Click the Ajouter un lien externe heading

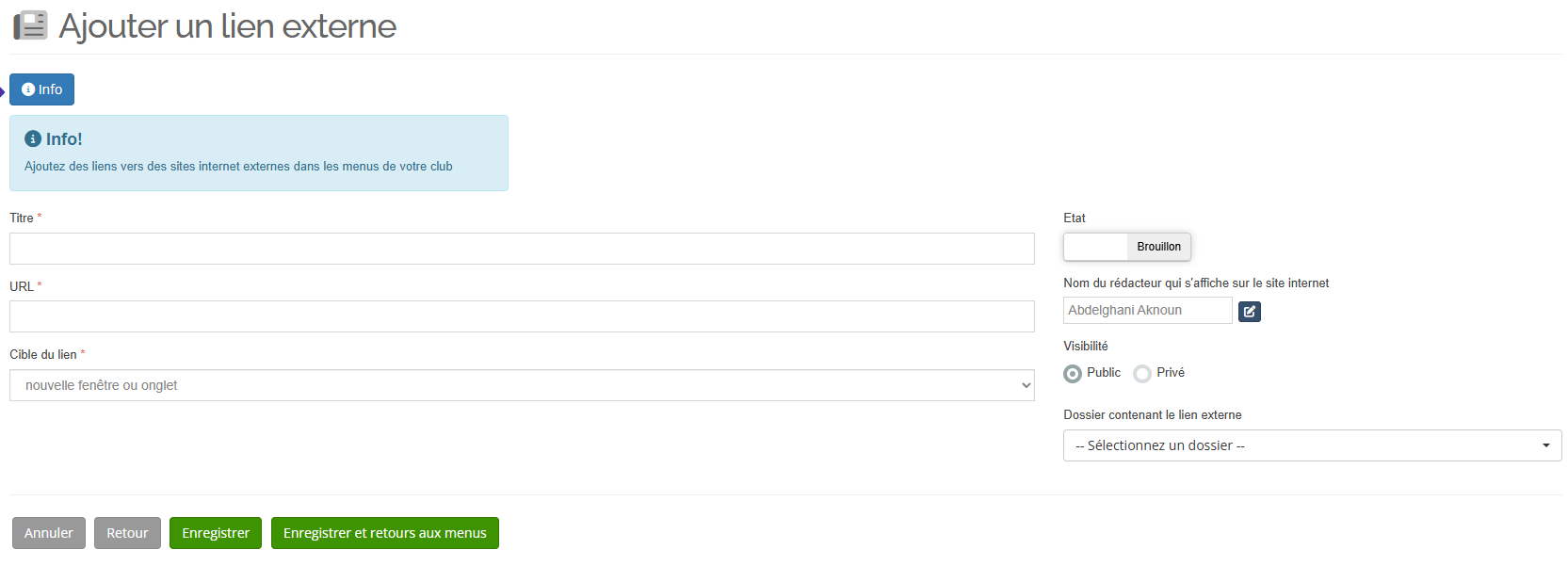click(x=227, y=26)
